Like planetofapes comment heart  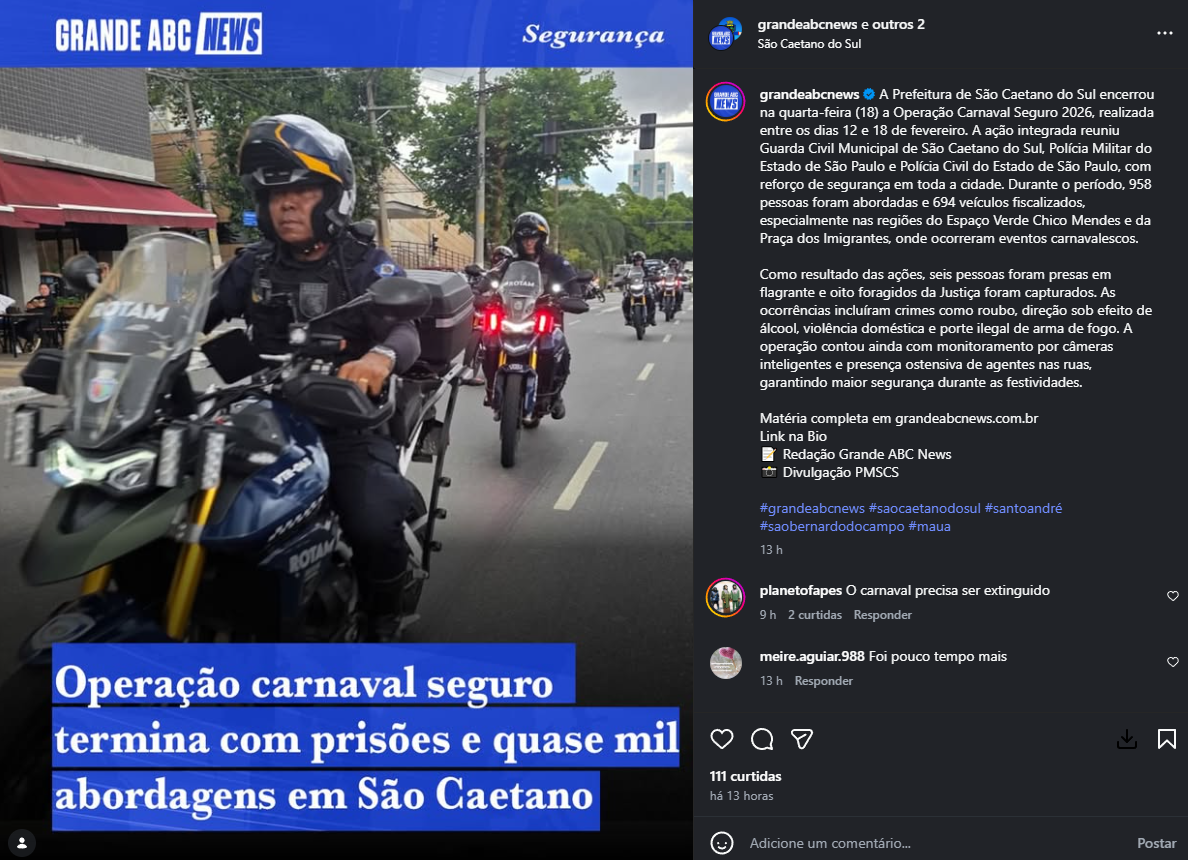pos(1173,596)
